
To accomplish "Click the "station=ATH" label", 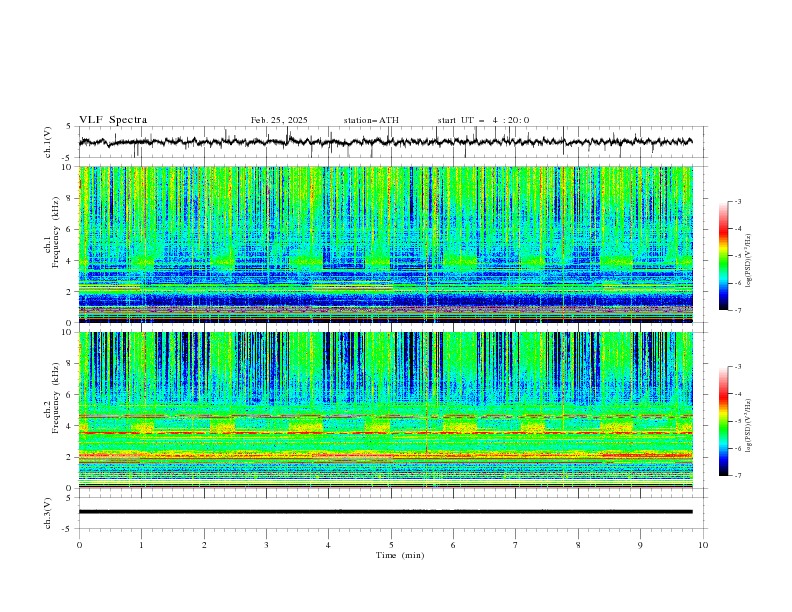I will pyautogui.click(x=371, y=120).
